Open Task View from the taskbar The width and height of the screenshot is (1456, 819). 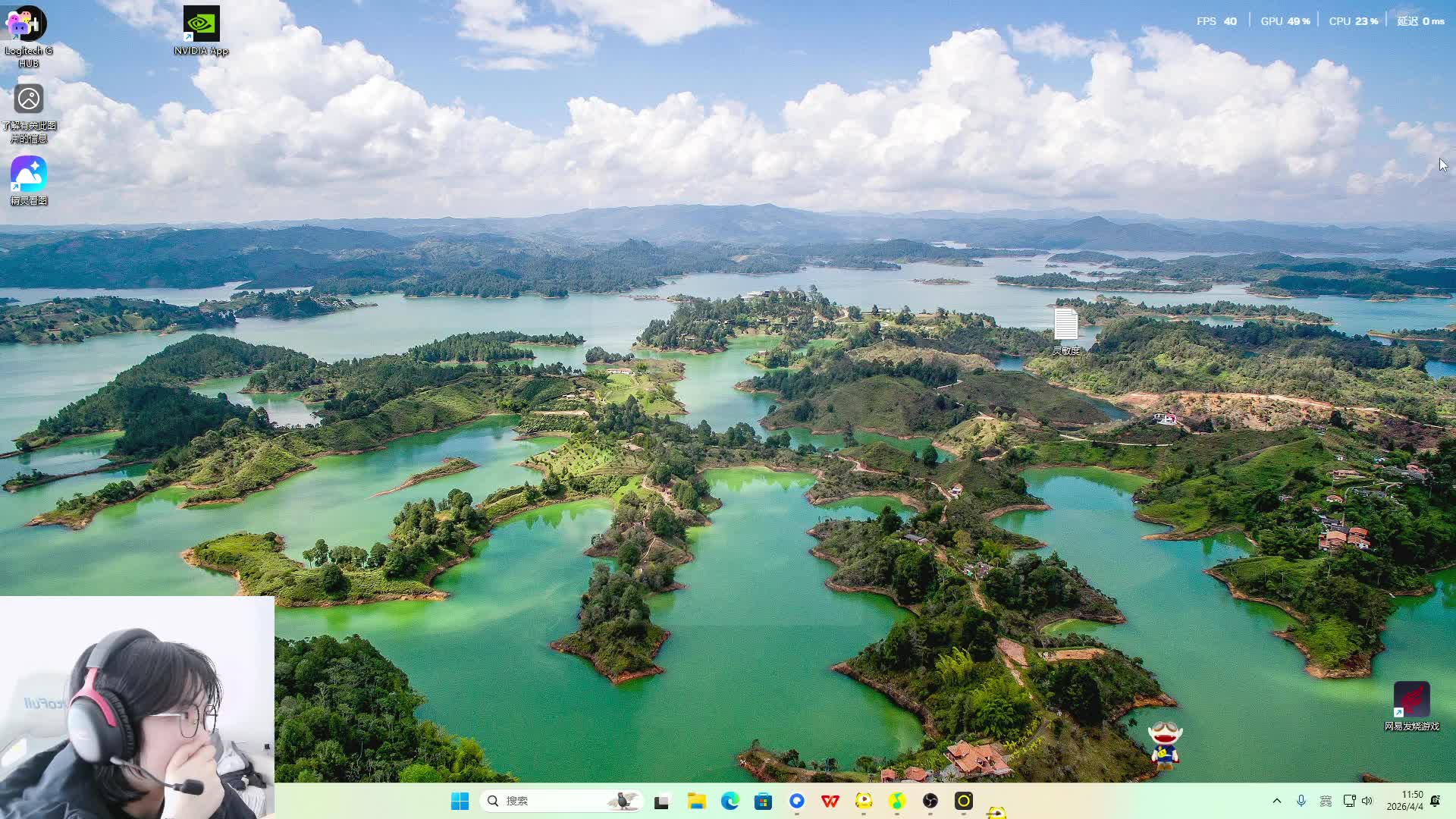(x=661, y=802)
